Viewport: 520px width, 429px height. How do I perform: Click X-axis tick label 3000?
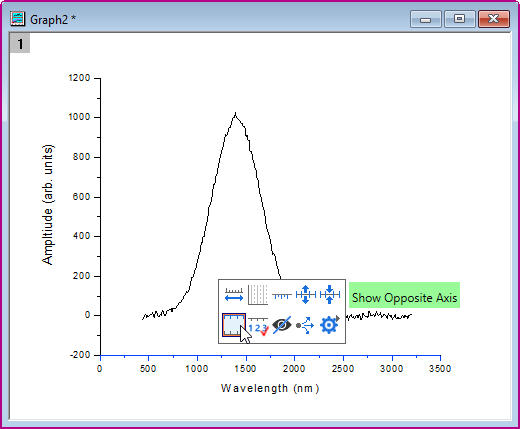tap(392, 369)
